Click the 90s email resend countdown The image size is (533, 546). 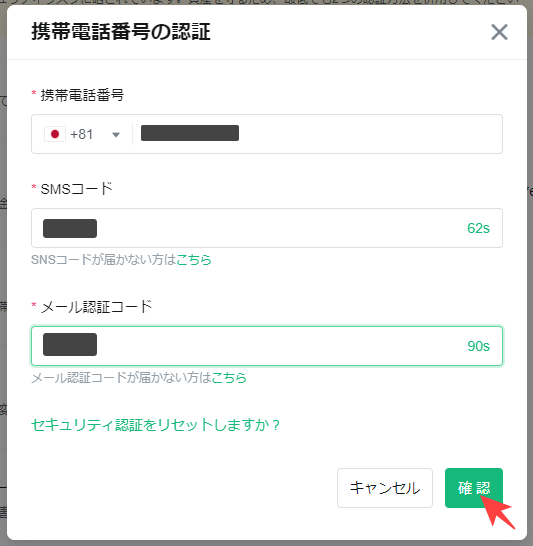tap(478, 346)
